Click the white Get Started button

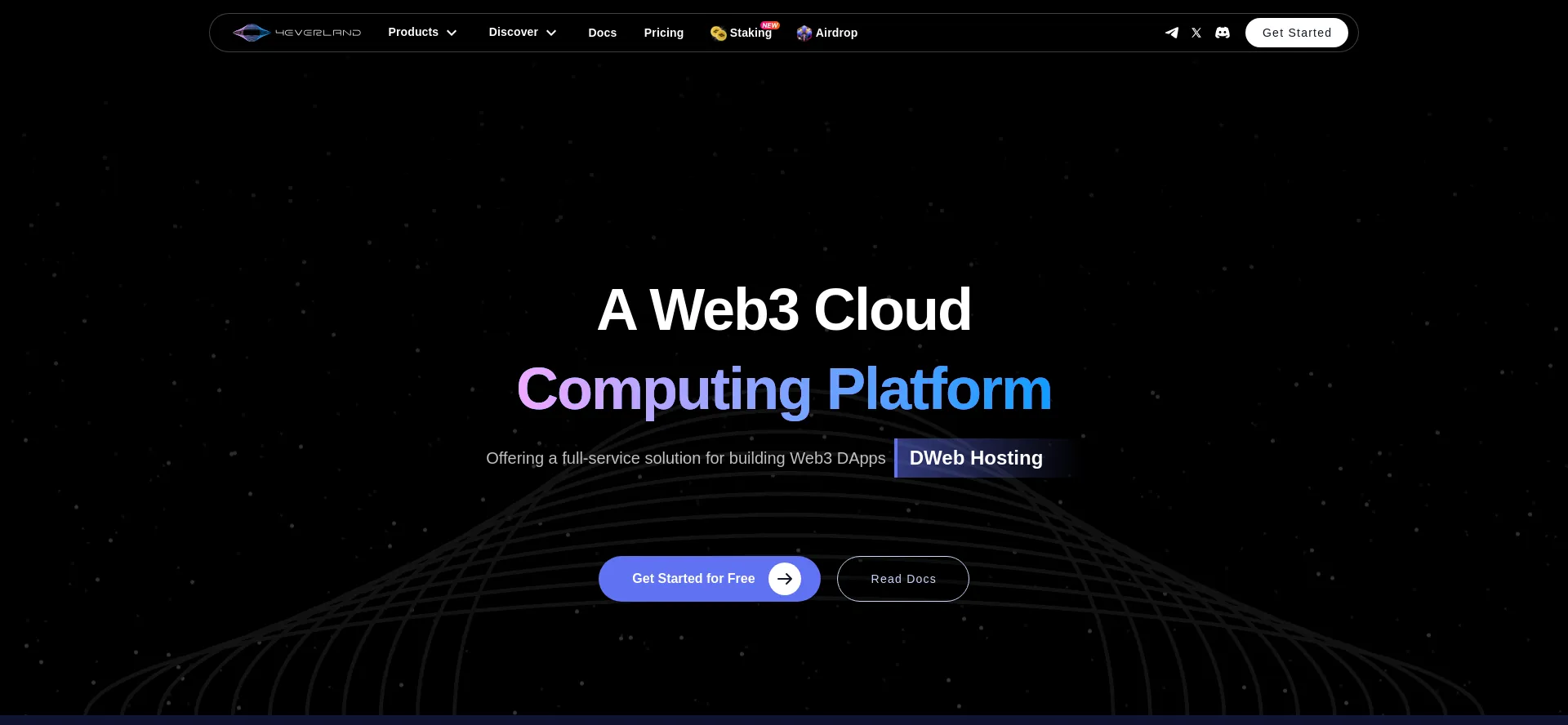(1297, 33)
